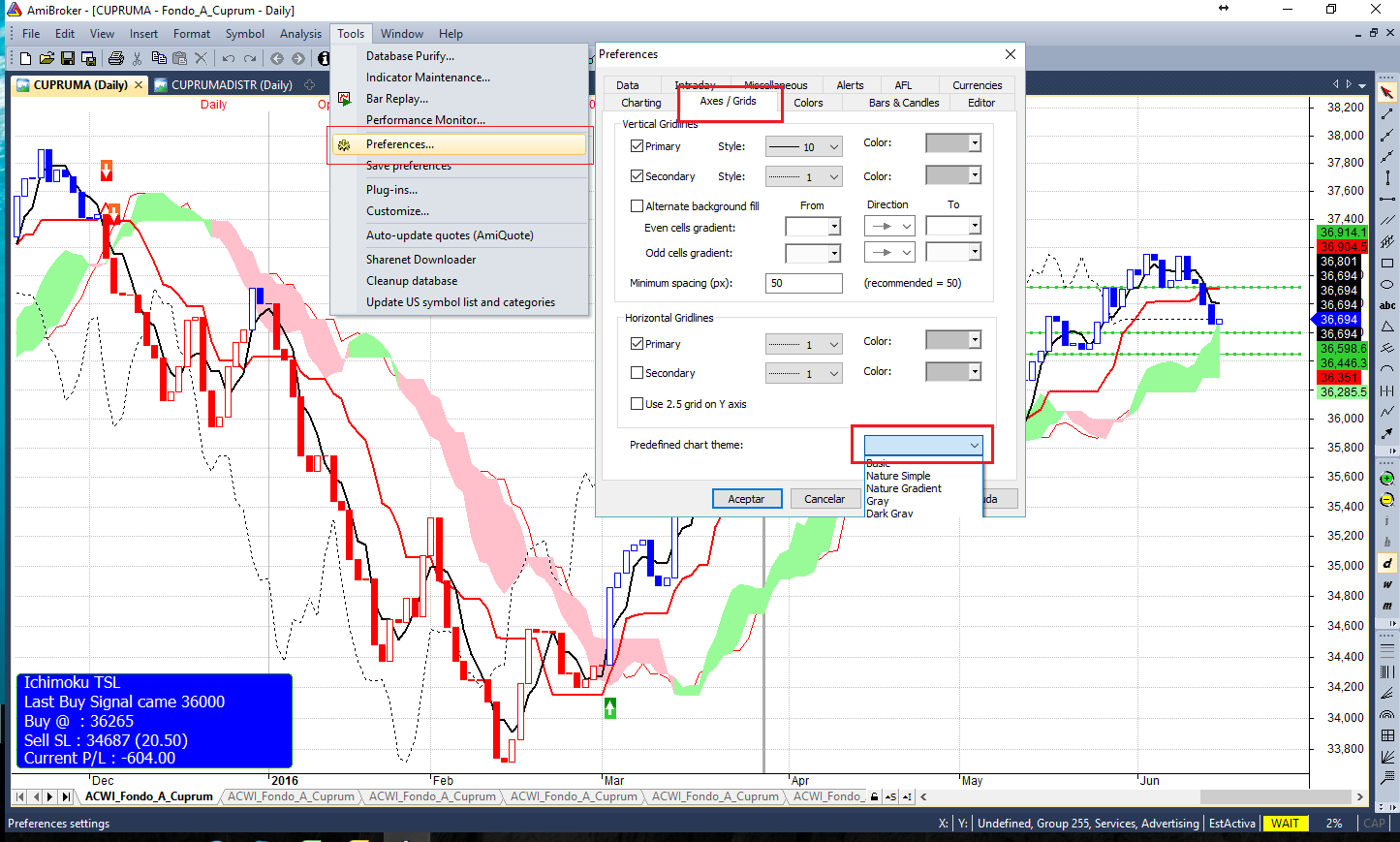Screen dimensions: 1400x842
Task: Uncheck Primary vertical gridlines checkbox
Action: 637,146
